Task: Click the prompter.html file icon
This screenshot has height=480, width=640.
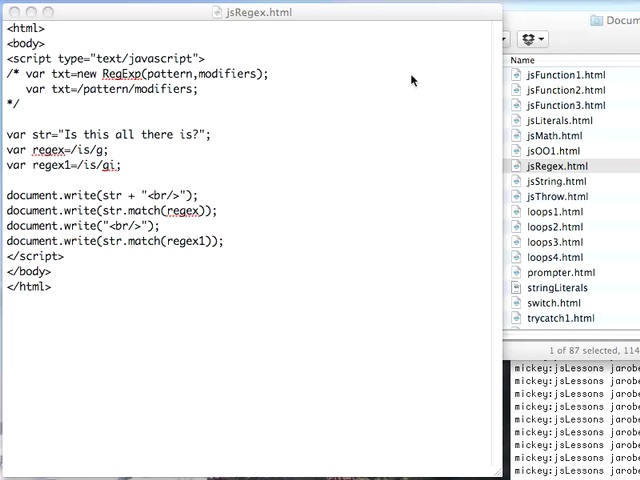Action: point(516,272)
